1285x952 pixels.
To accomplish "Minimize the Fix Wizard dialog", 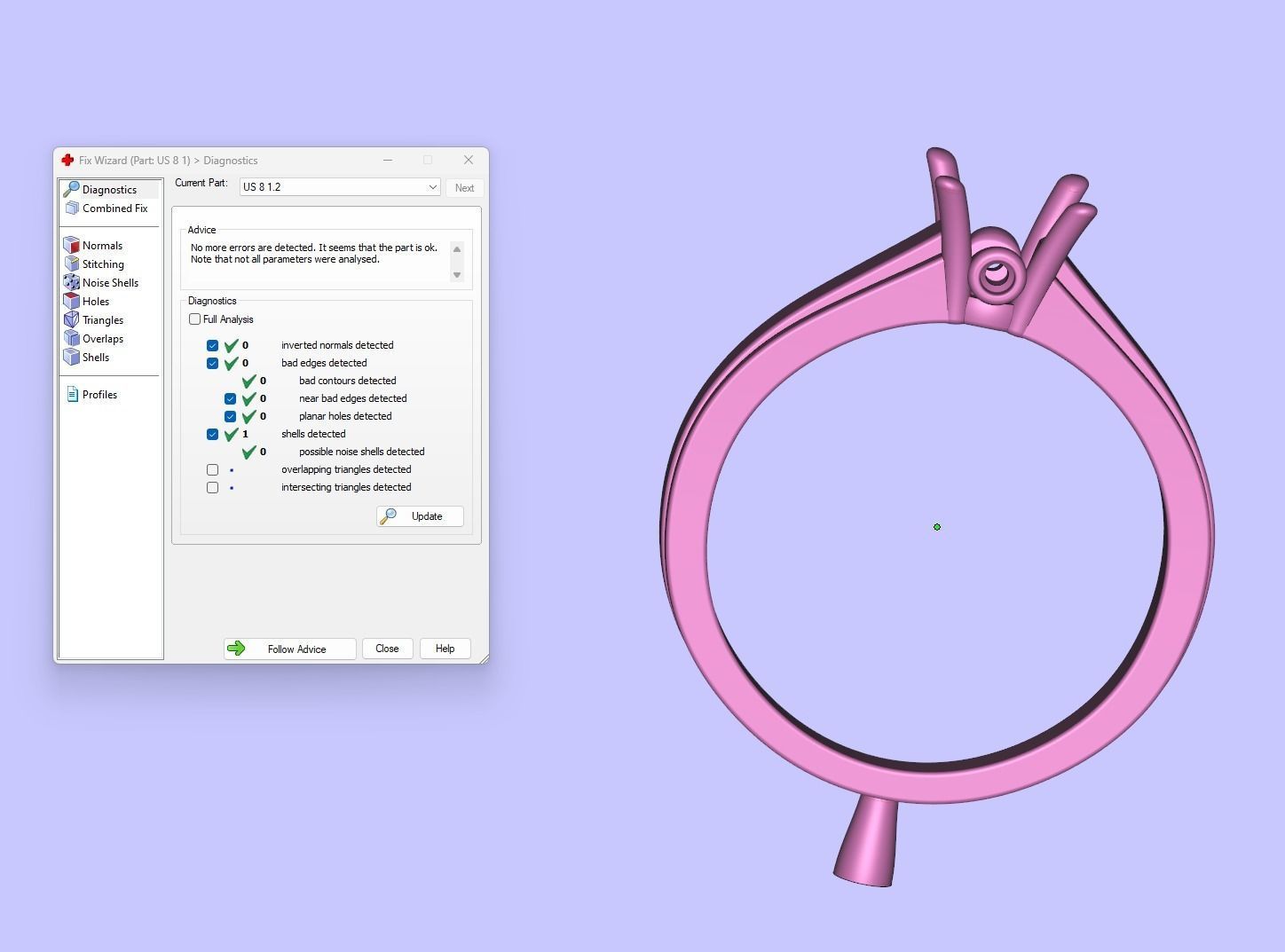I will pos(388,160).
